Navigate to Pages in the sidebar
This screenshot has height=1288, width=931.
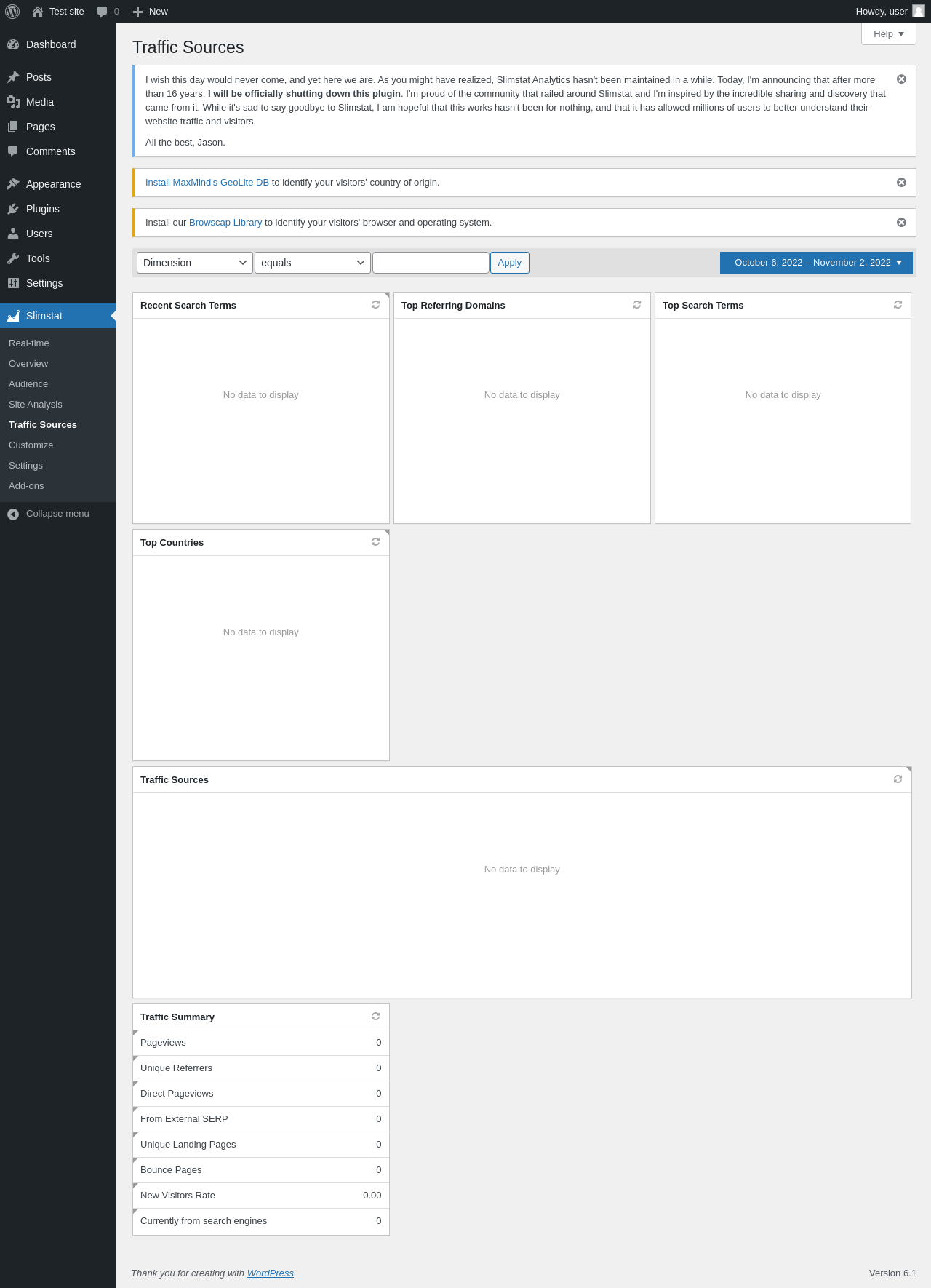point(58,127)
